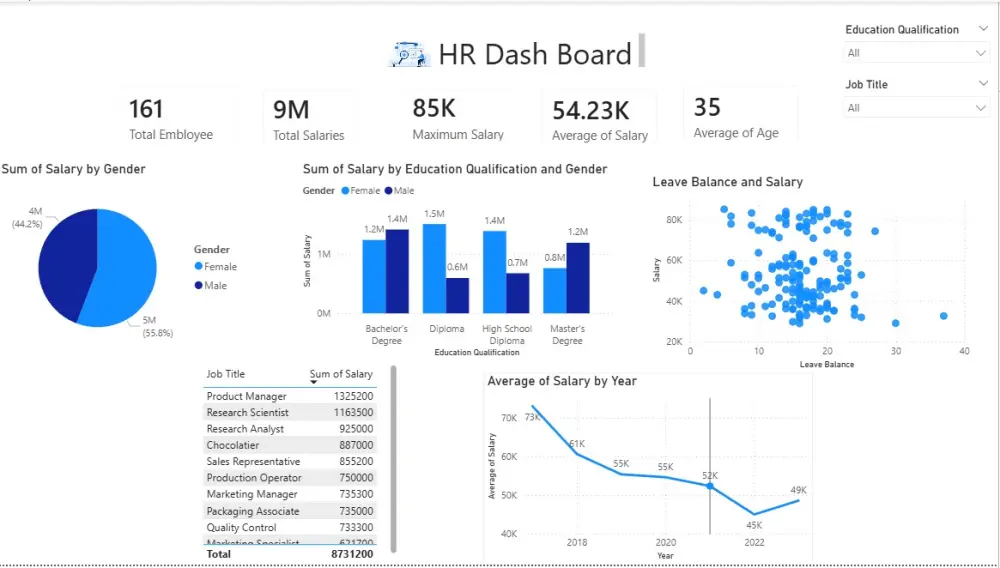Screen dimensions: 1000x568
Task: Select the Master's Degree Male 1.2M bar
Action: [578, 278]
